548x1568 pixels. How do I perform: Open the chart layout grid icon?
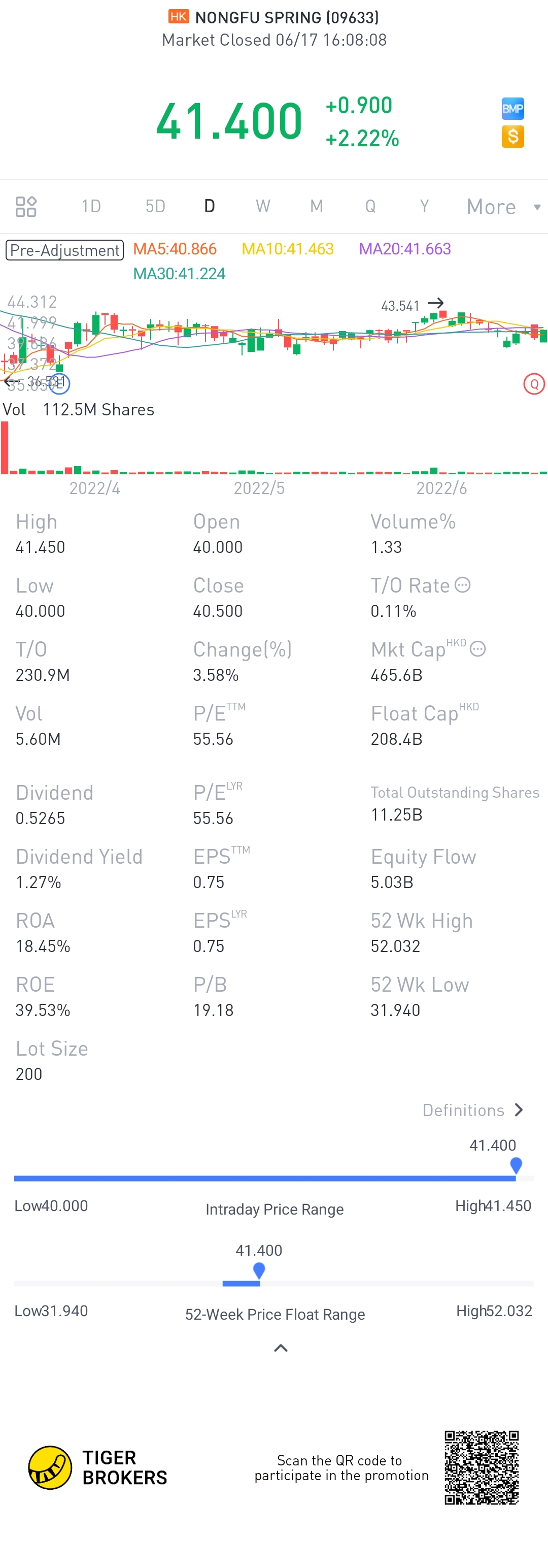click(x=25, y=206)
